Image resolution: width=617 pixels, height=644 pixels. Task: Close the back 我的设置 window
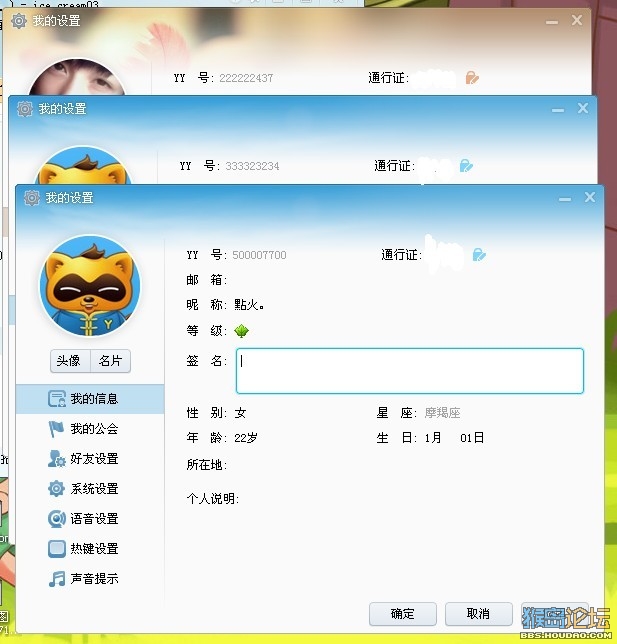(x=577, y=20)
